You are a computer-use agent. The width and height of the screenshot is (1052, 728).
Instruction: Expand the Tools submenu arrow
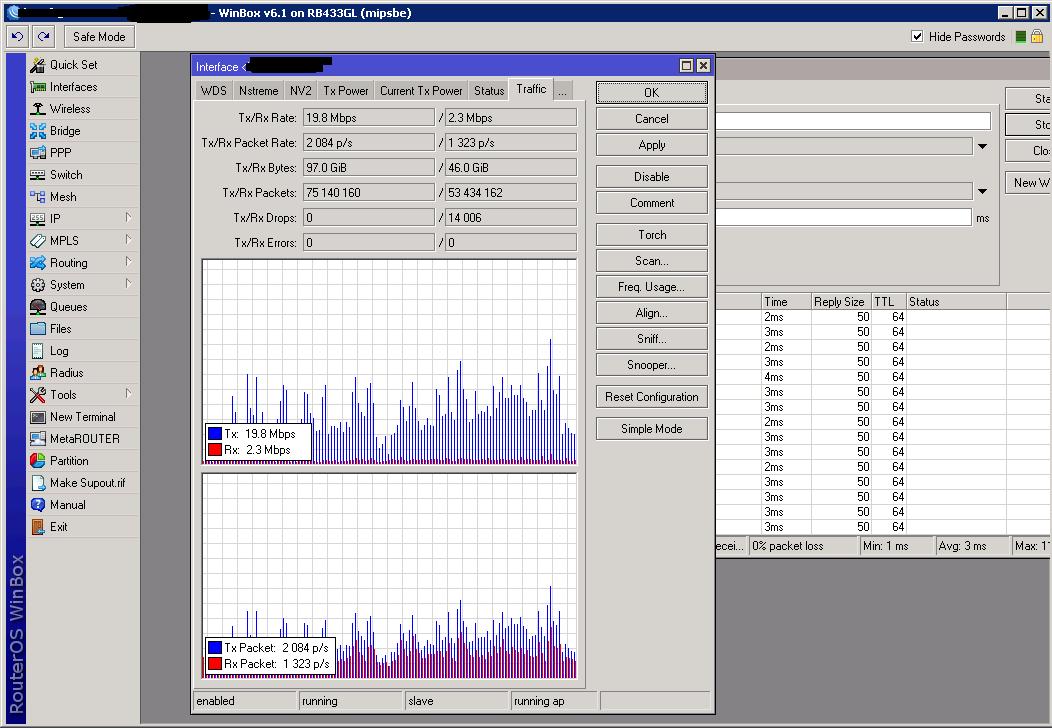tap(128, 394)
